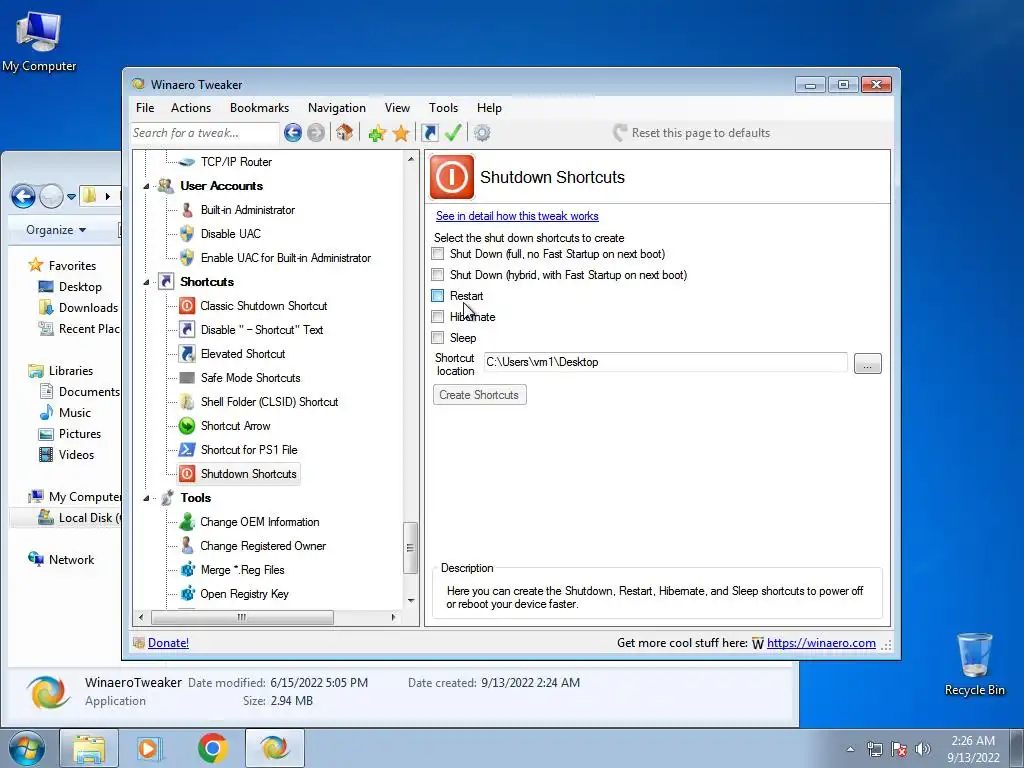The height and width of the screenshot is (768, 1024).
Task: Click the Change OEM Information icon
Action: coord(187,522)
